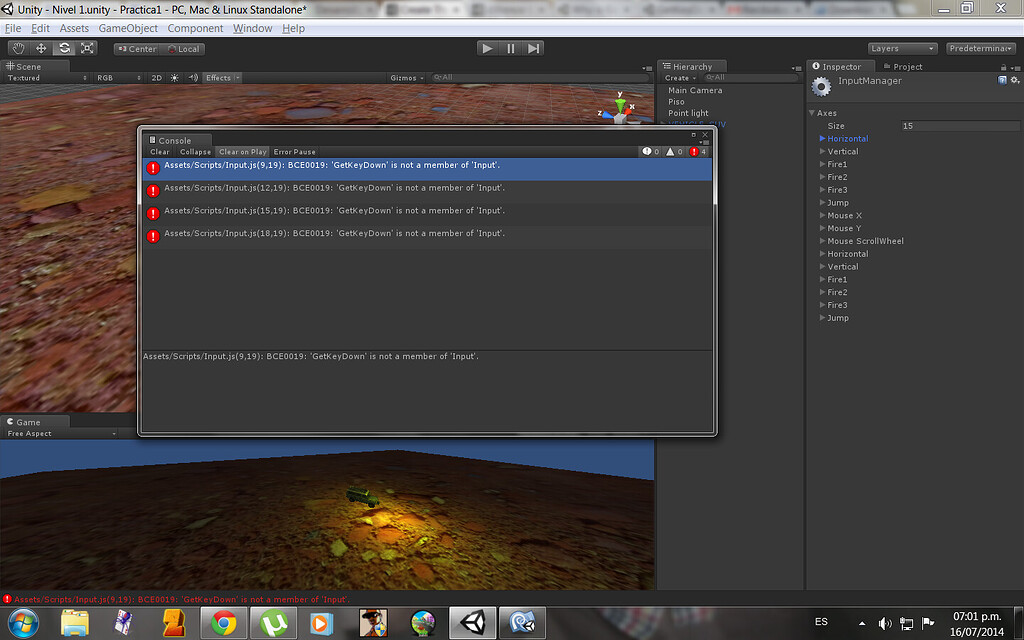This screenshot has width=1024, height=640.
Task: Click Create in the Hierarchy panel
Action: pos(678,77)
